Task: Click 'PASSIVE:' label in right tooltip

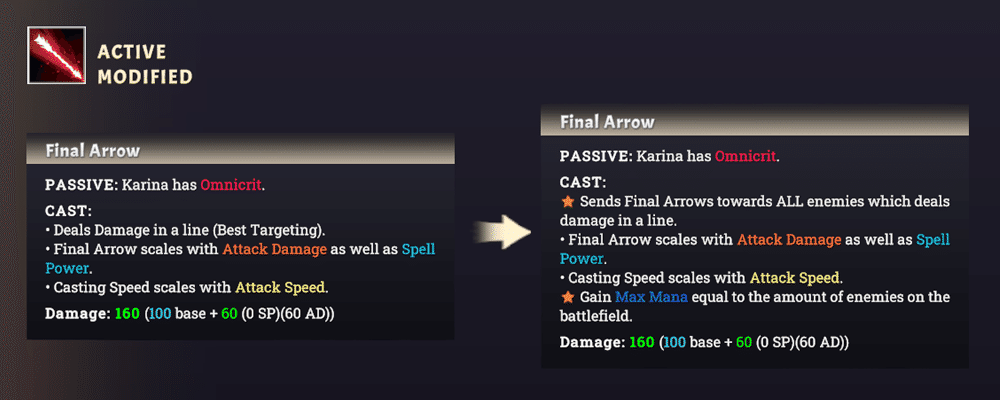Action: [x=594, y=156]
